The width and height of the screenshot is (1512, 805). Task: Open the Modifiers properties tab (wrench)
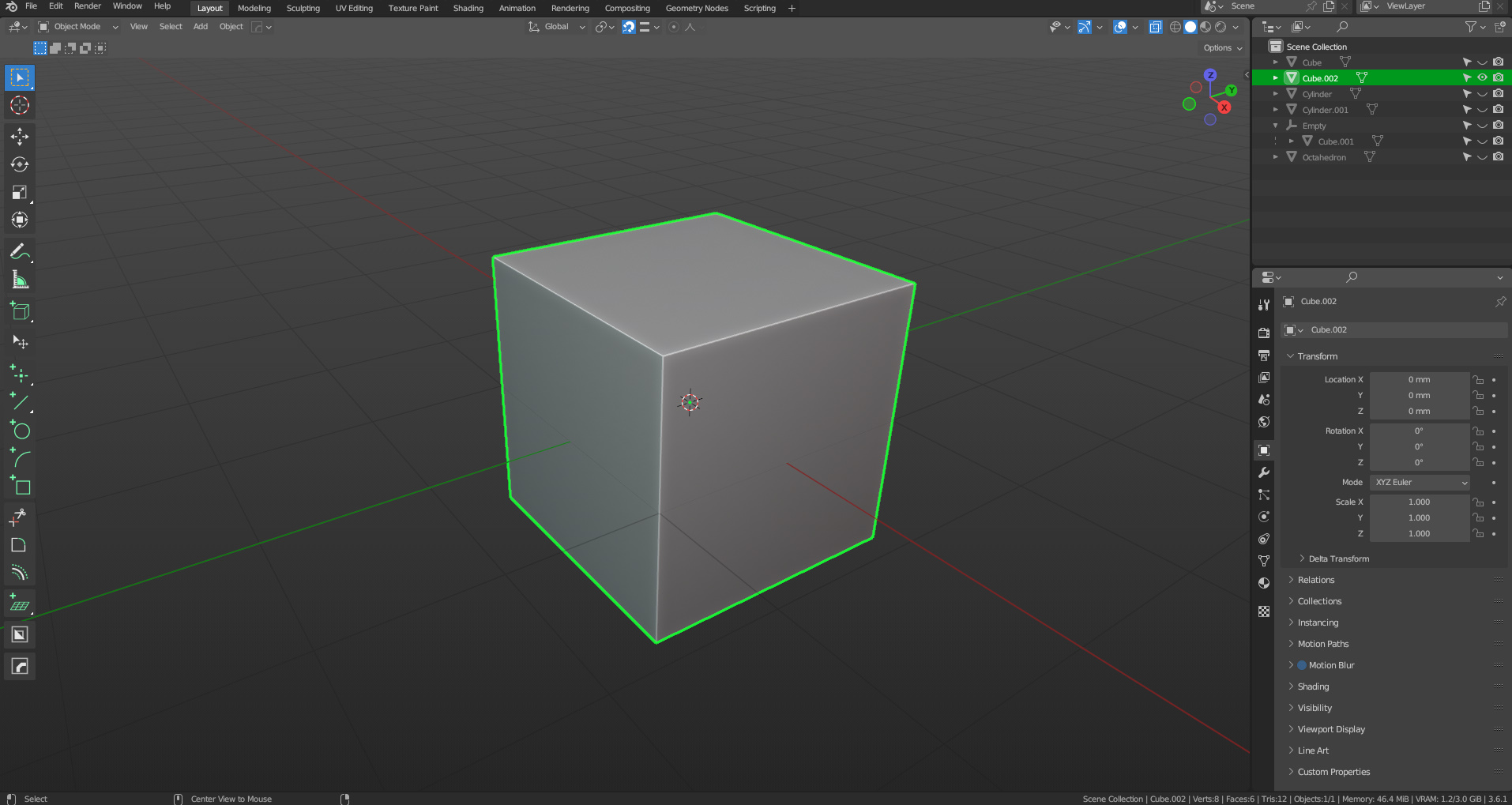pos(1264,472)
